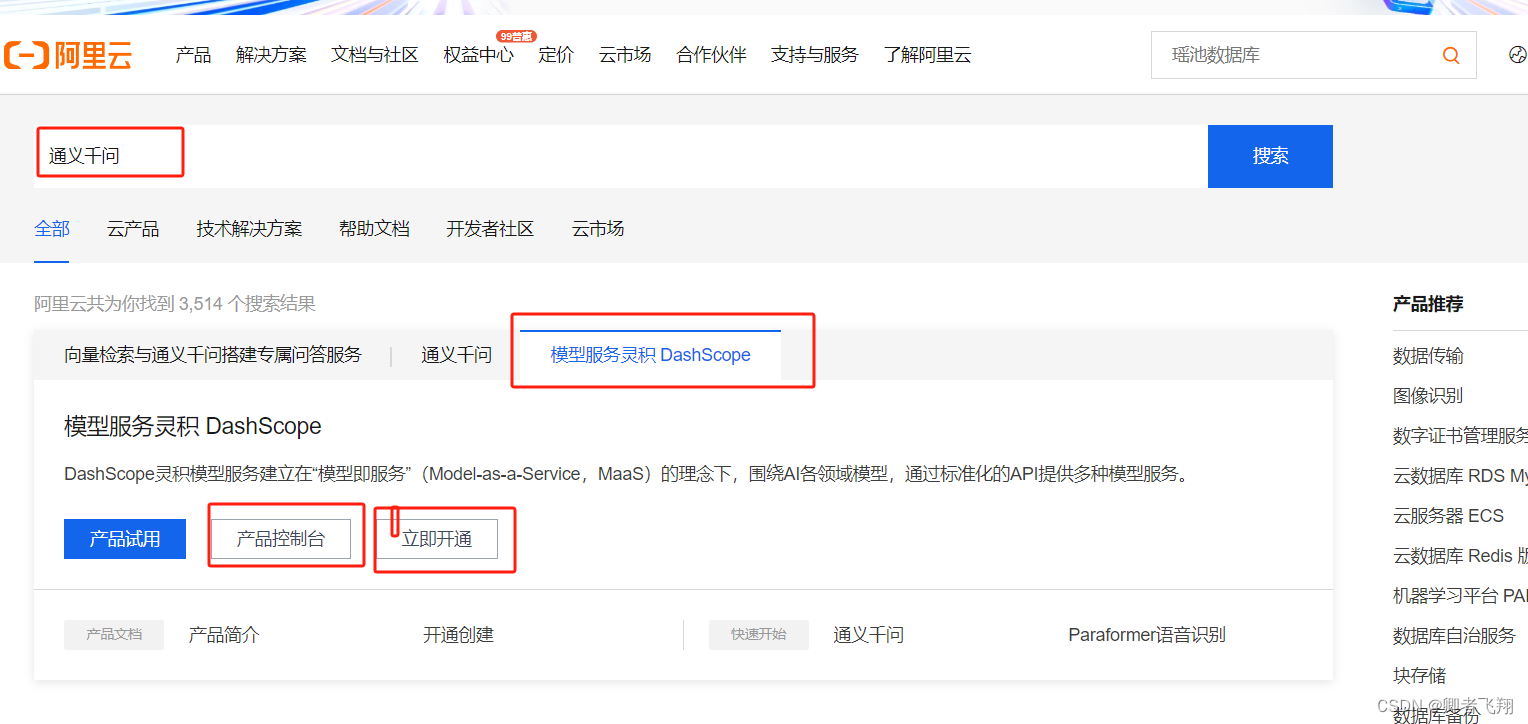Click the Aliyun logo
Image resolution: width=1528 pixels, height=724 pixels.
(x=68, y=55)
